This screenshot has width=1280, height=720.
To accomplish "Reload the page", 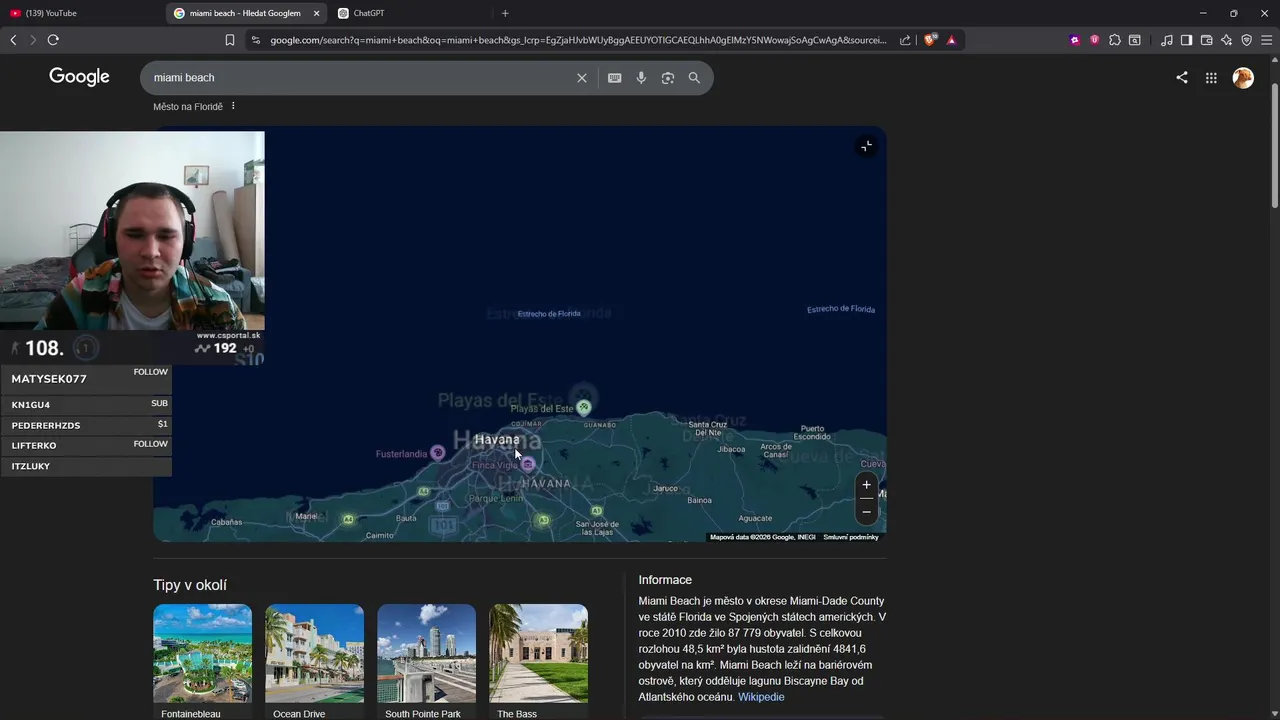I will point(53,40).
